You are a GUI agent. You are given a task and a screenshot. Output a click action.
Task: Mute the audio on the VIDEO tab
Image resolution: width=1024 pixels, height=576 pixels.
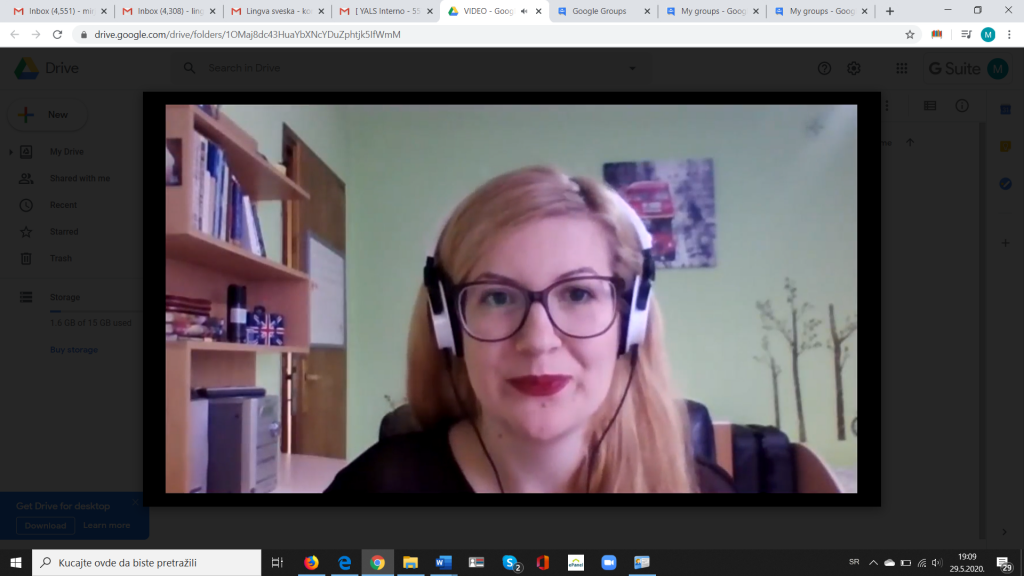coord(524,11)
